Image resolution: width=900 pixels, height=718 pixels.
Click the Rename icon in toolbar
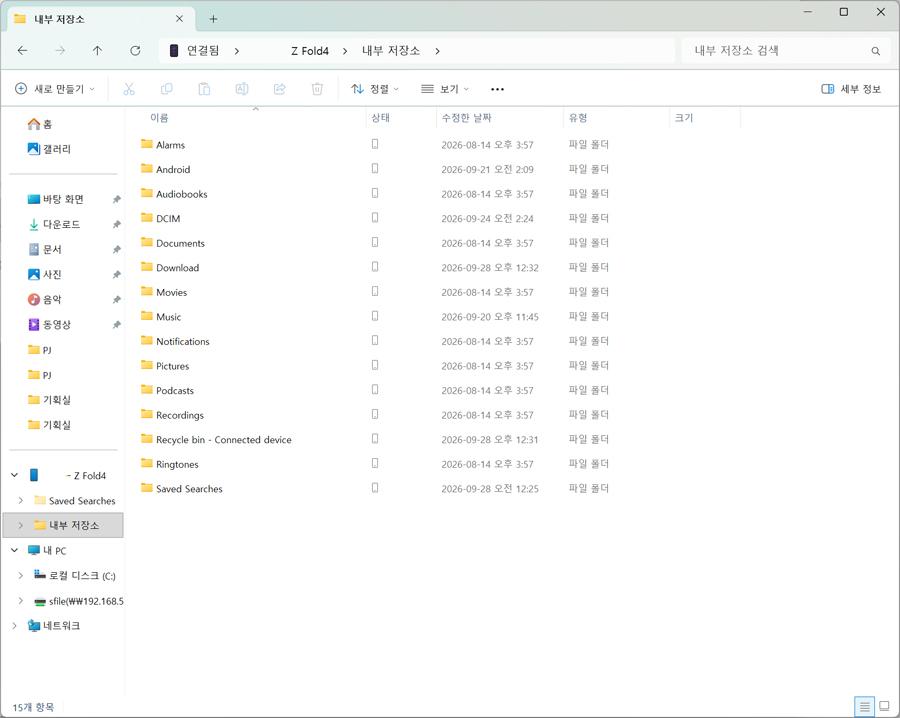(x=242, y=89)
